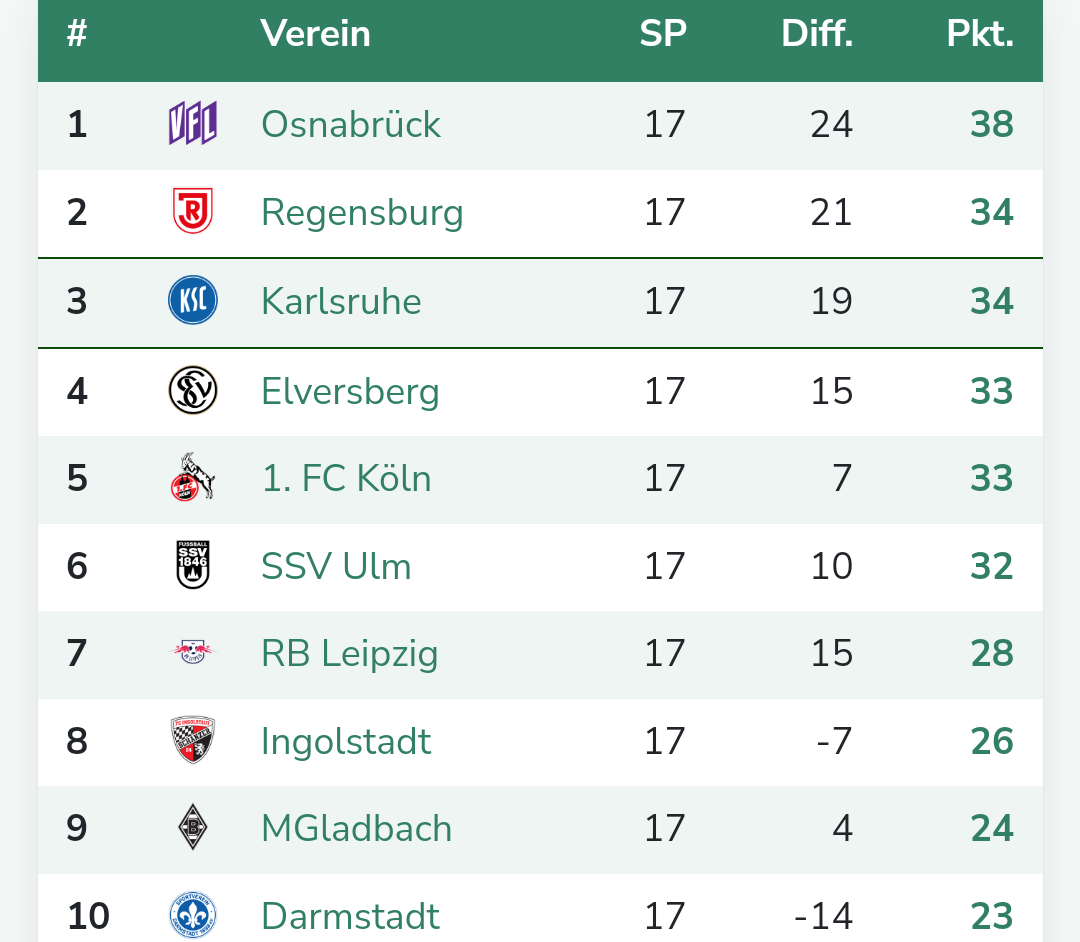1080x942 pixels.
Task: Click the SP column header
Action: pyautogui.click(x=663, y=34)
